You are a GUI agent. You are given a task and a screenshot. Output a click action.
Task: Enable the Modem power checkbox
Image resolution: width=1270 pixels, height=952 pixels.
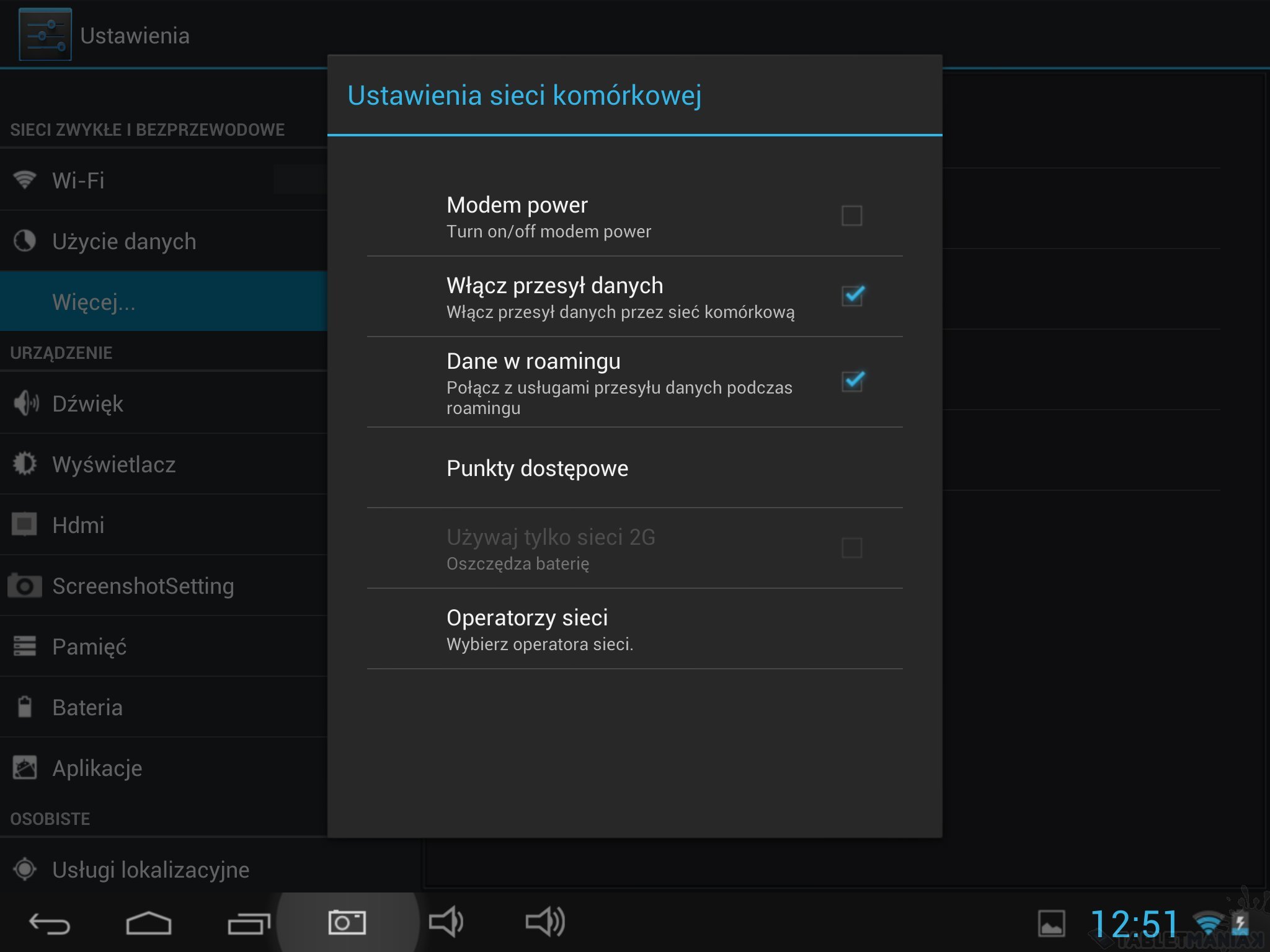coord(851,216)
